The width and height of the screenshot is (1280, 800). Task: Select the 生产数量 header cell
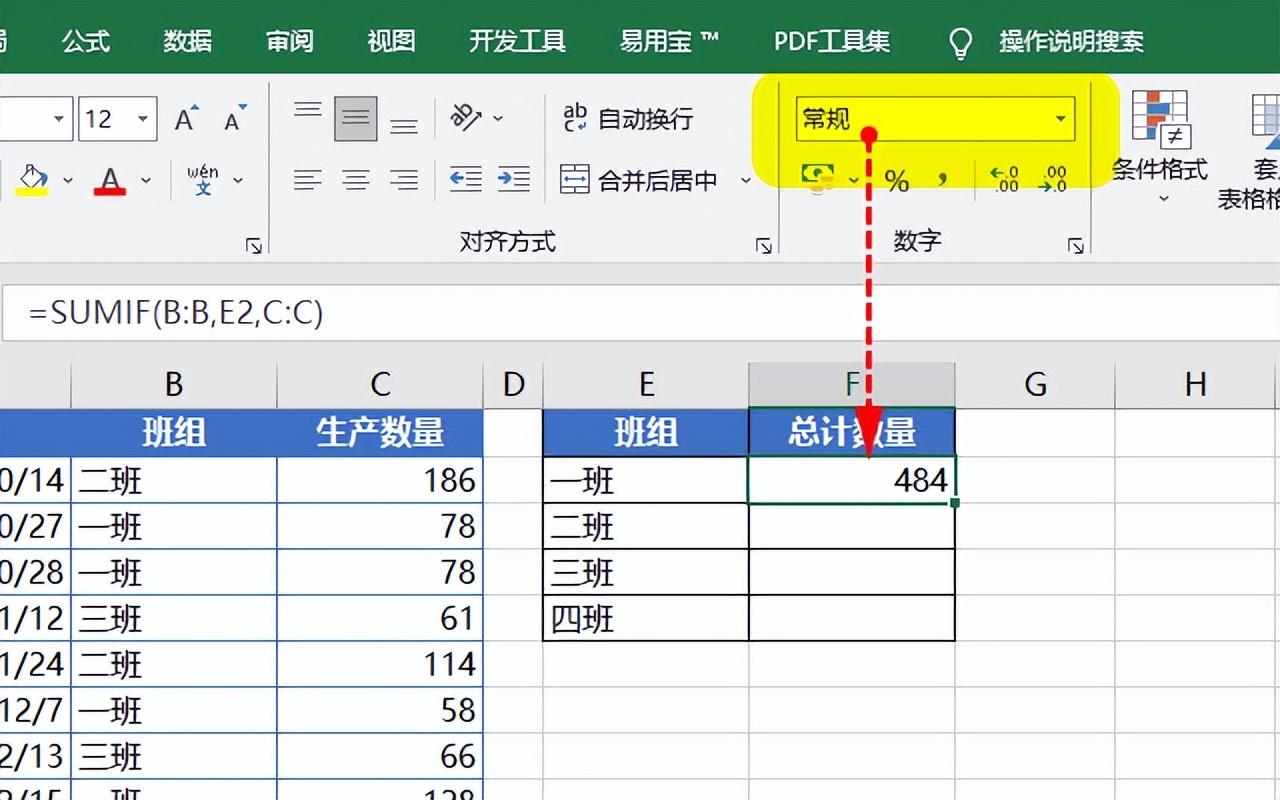point(380,433)
